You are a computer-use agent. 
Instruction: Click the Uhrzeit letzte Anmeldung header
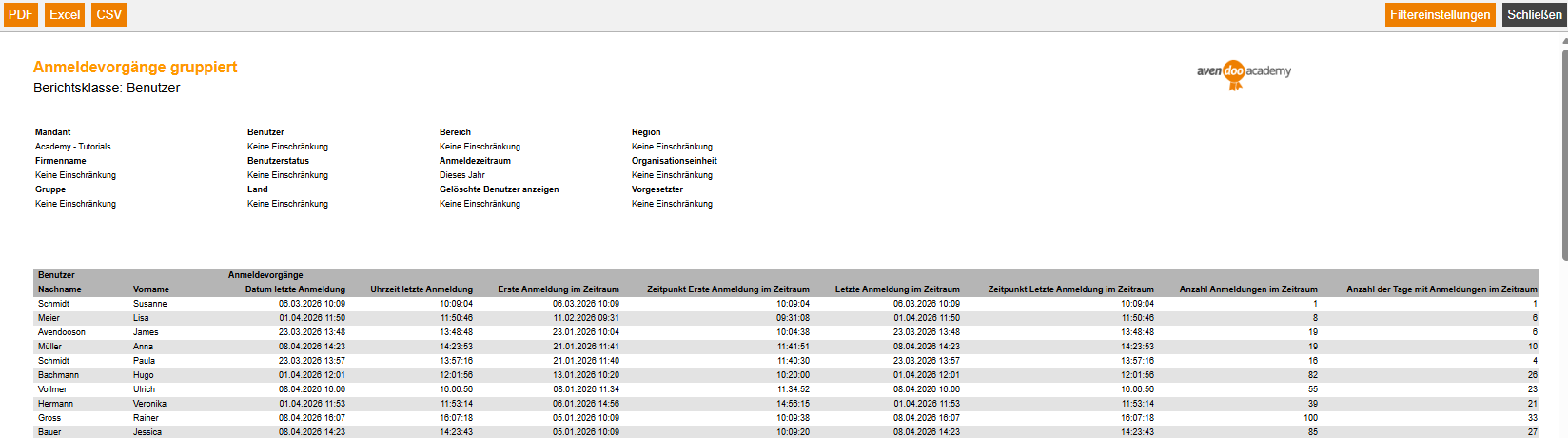point(421,289)
